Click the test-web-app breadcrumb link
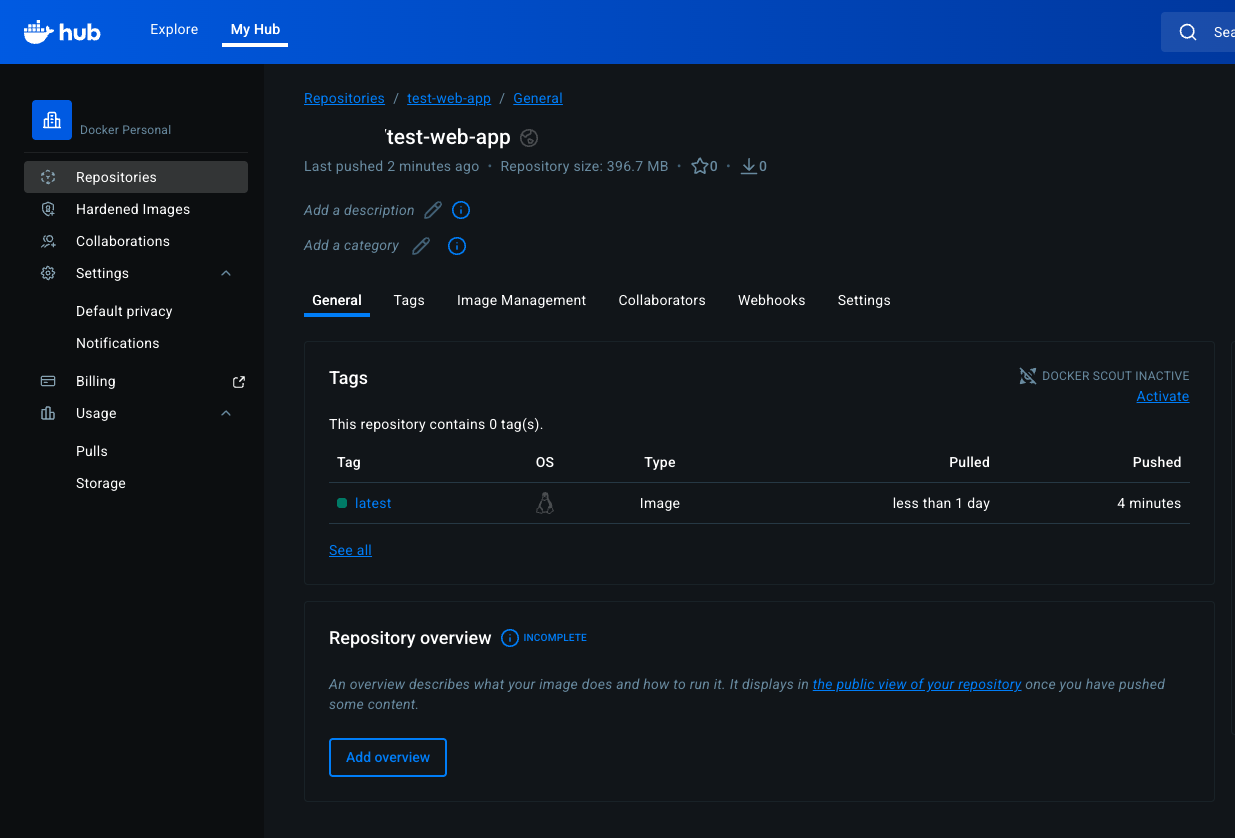1235x838 pixels. click(449, 98)
